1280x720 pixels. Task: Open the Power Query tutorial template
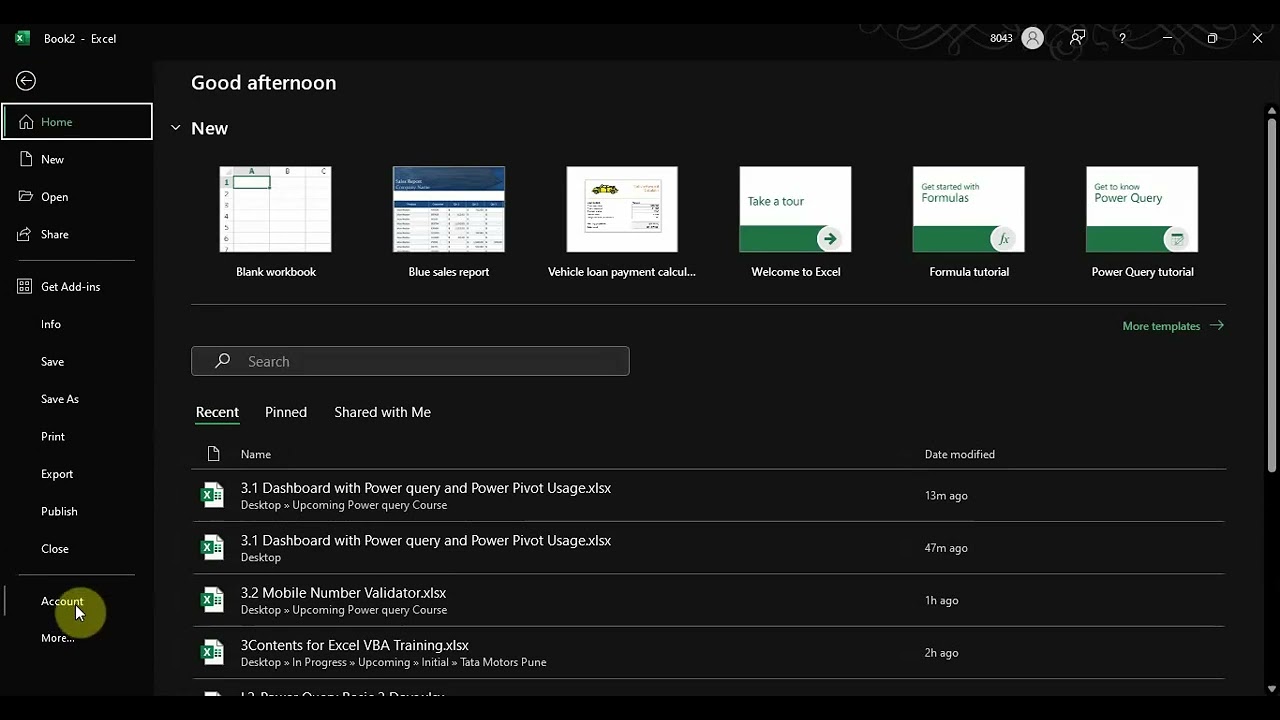tap(1142, 222)
